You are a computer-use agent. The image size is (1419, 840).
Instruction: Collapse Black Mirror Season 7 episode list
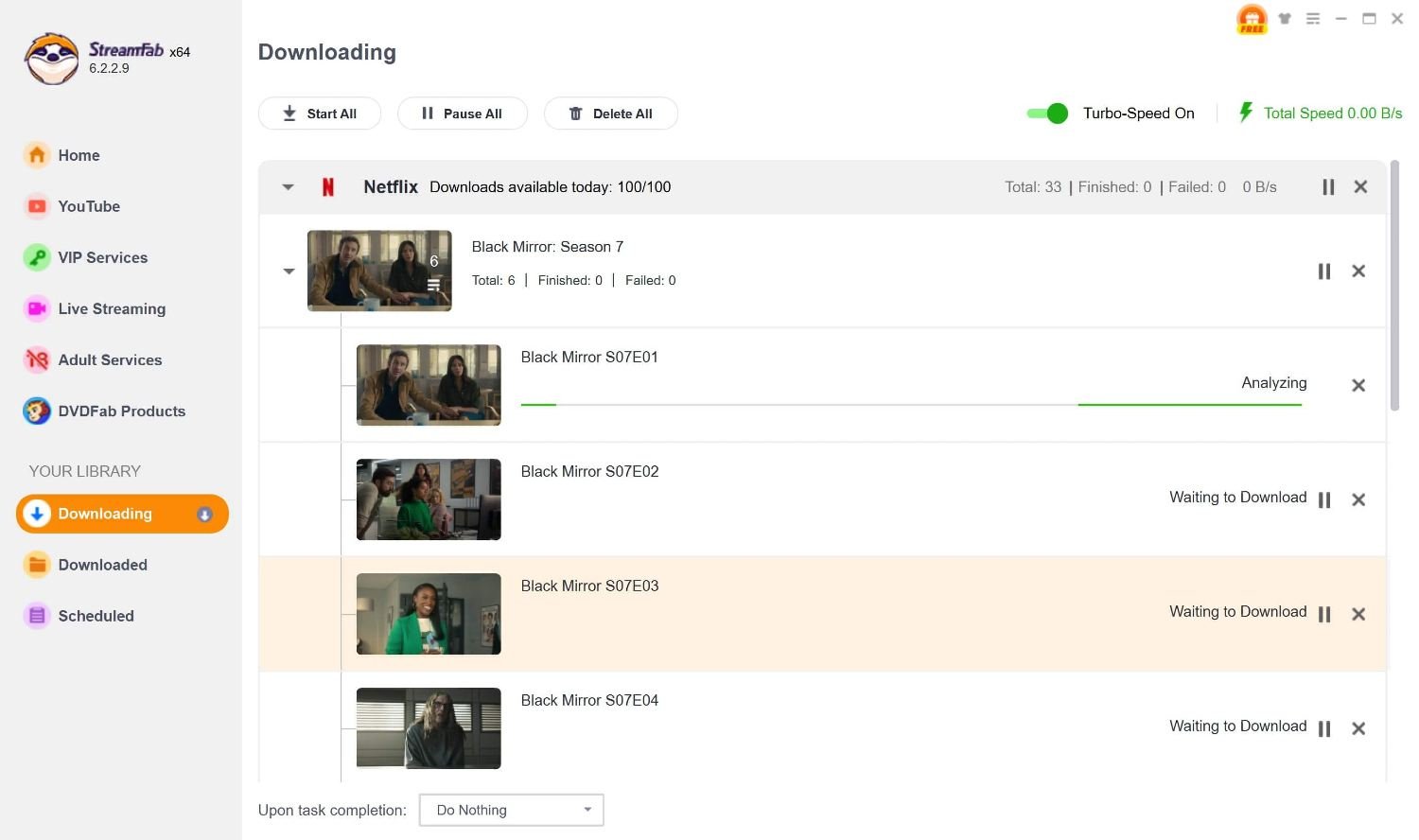289,271
